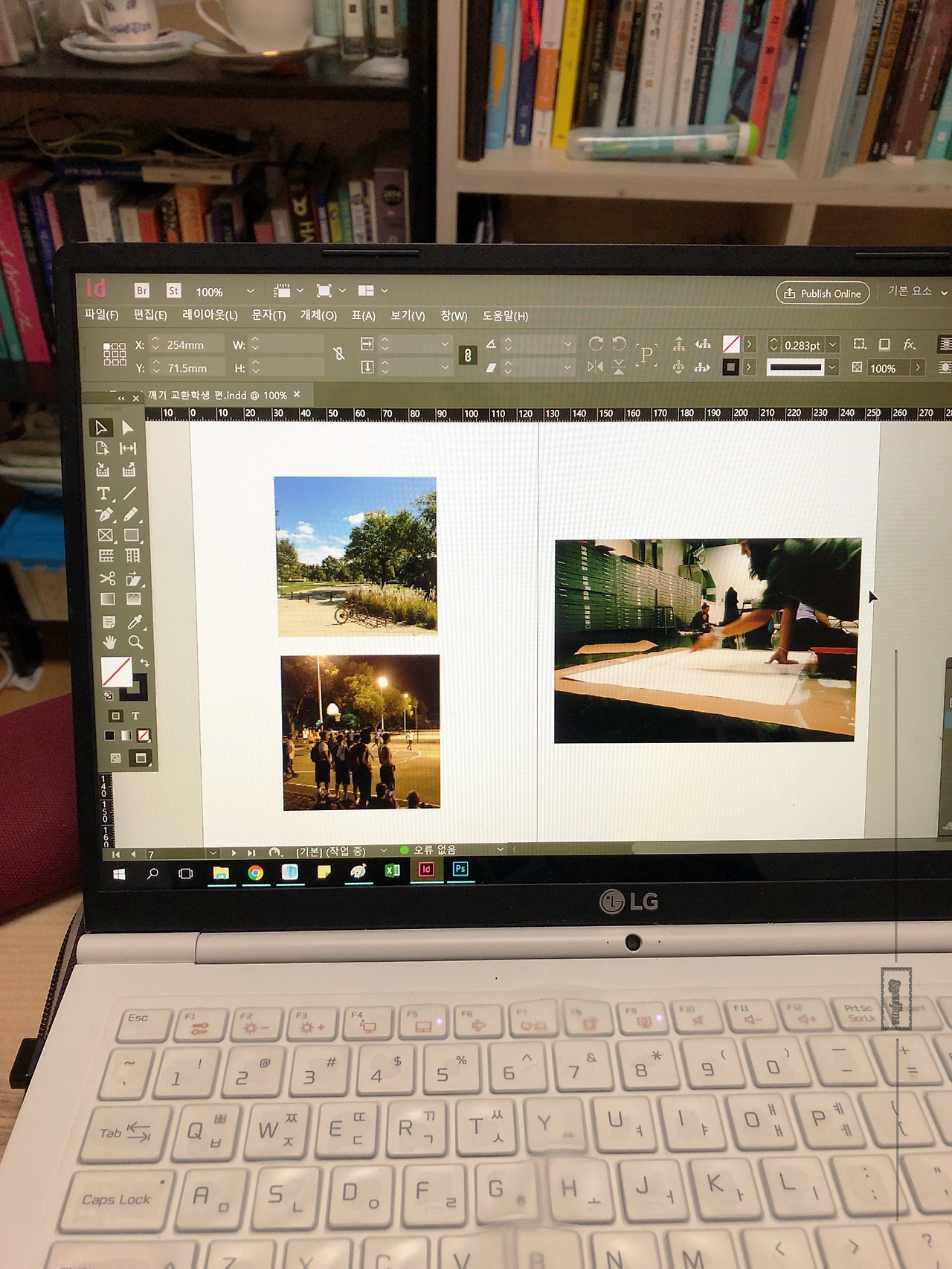Pick the horizontal grid tool
This screenshot has width=952, height=1269.
pos(106,556)
